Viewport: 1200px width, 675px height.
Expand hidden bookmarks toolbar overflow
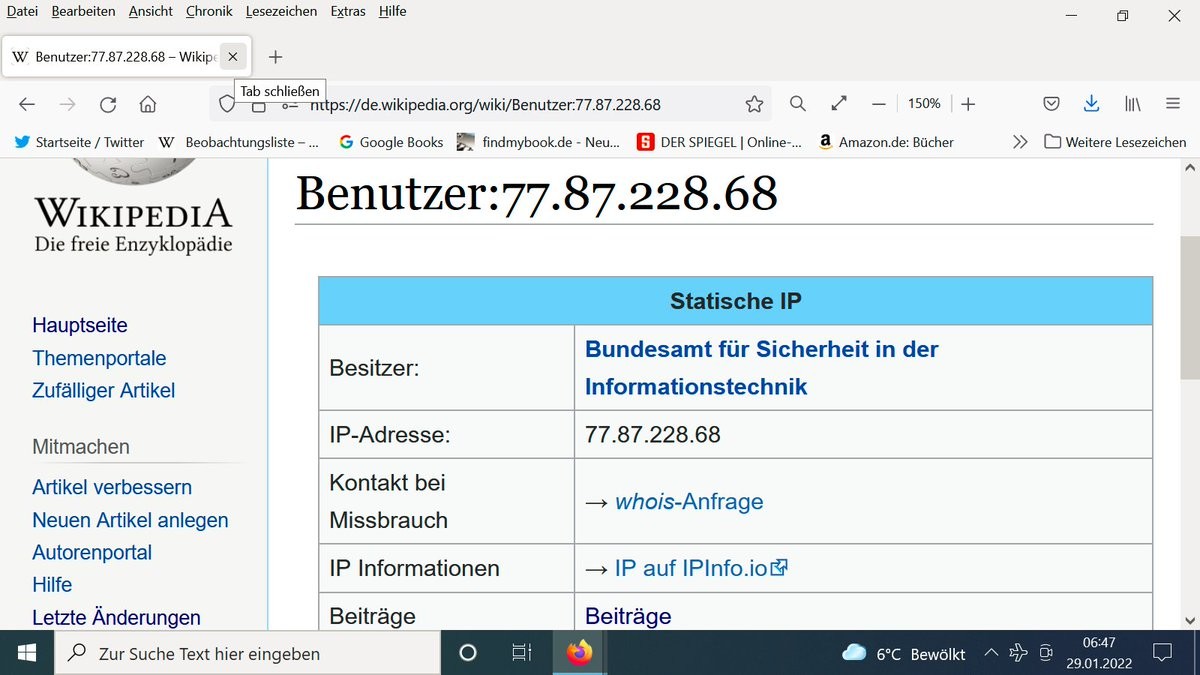click(x=1019, y=142)
